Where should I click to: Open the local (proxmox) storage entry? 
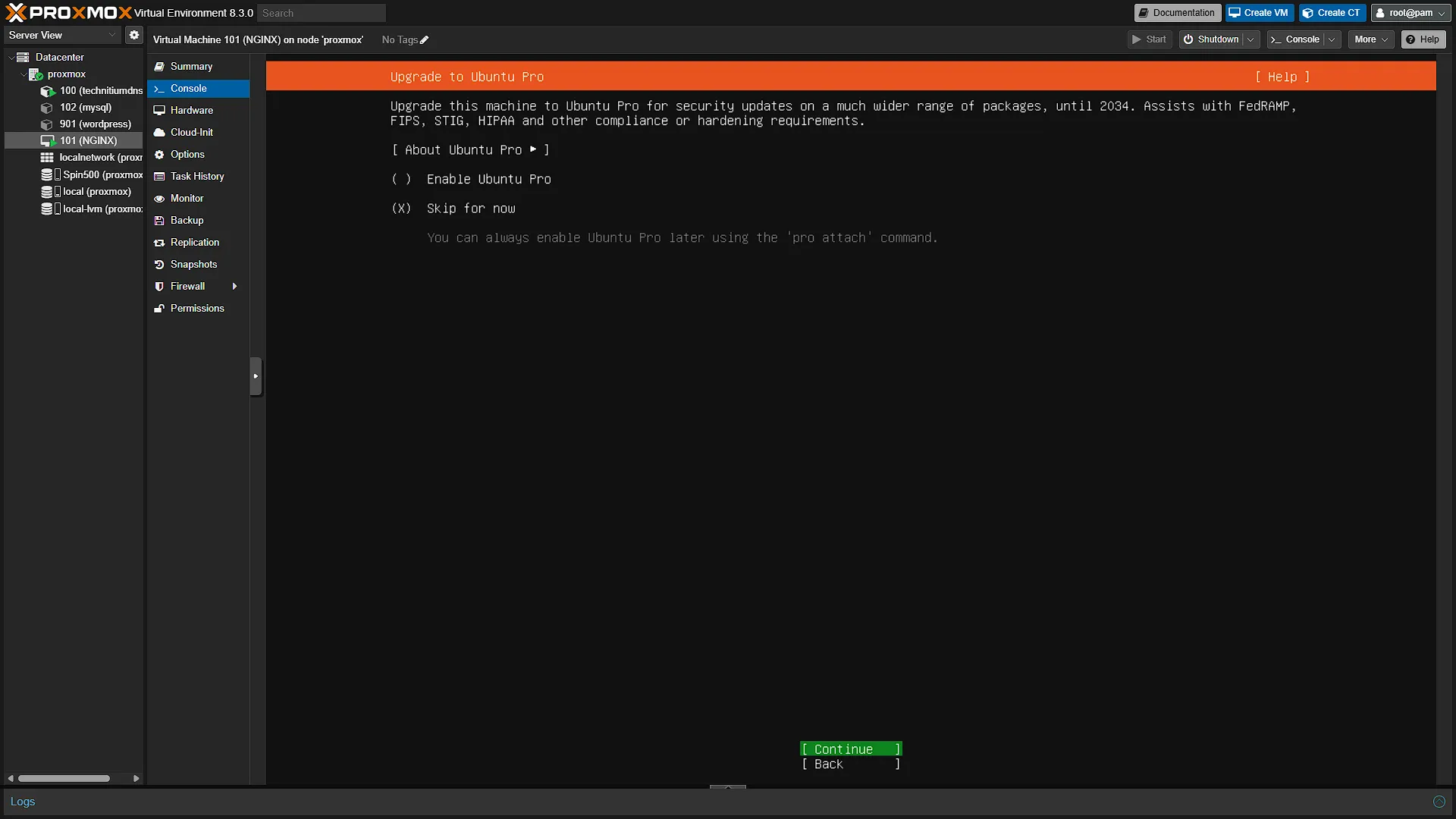click(86, 191)
